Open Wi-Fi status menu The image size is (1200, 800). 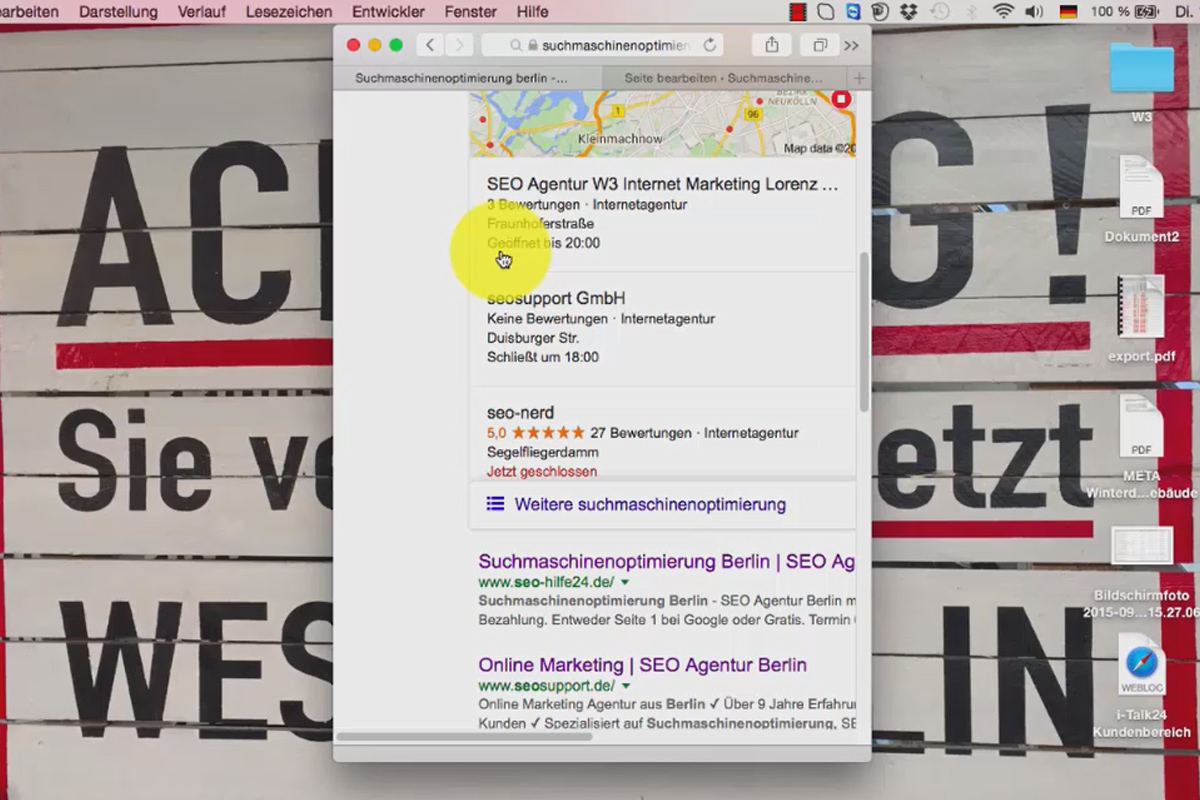point(1003,12)
